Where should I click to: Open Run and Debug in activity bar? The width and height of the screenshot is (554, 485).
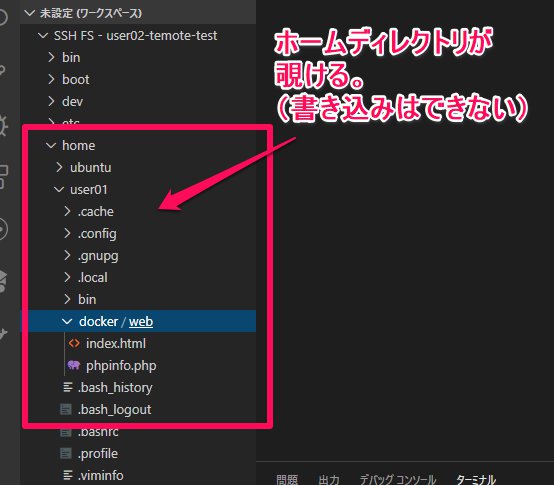[4, 125]
